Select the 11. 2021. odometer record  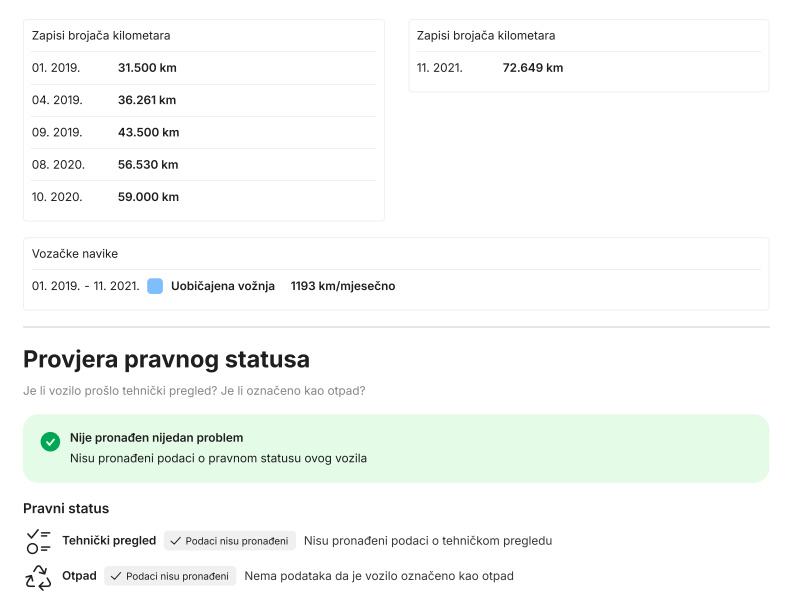click(440, 68)
